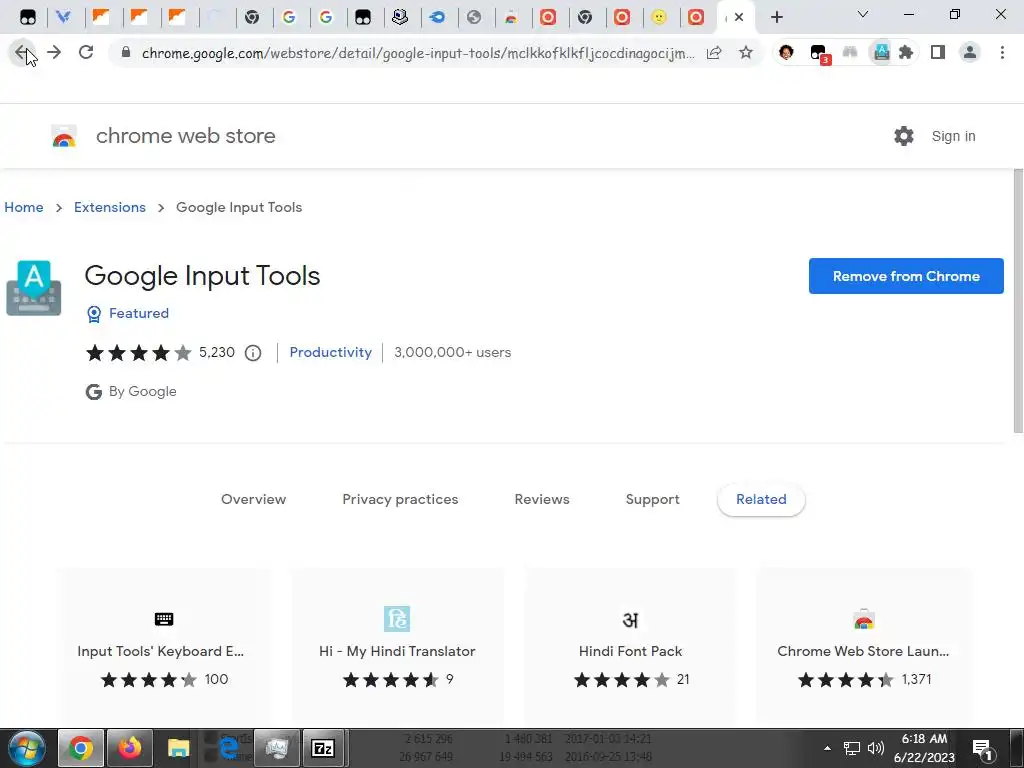
Task: Switch to the yellow smiley face tab
Action: pyautogui.click(x=659, y=17)
